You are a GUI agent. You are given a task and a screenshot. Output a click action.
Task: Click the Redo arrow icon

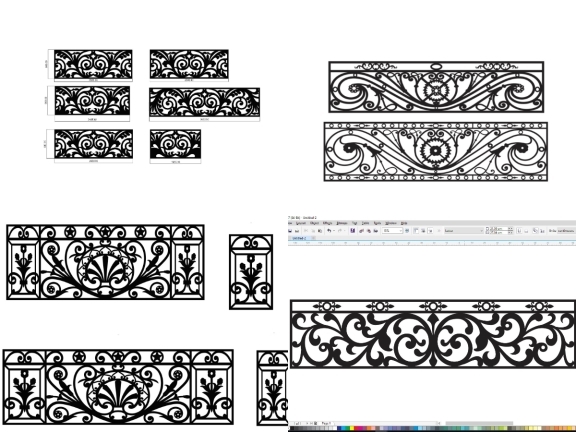[340, 231]
